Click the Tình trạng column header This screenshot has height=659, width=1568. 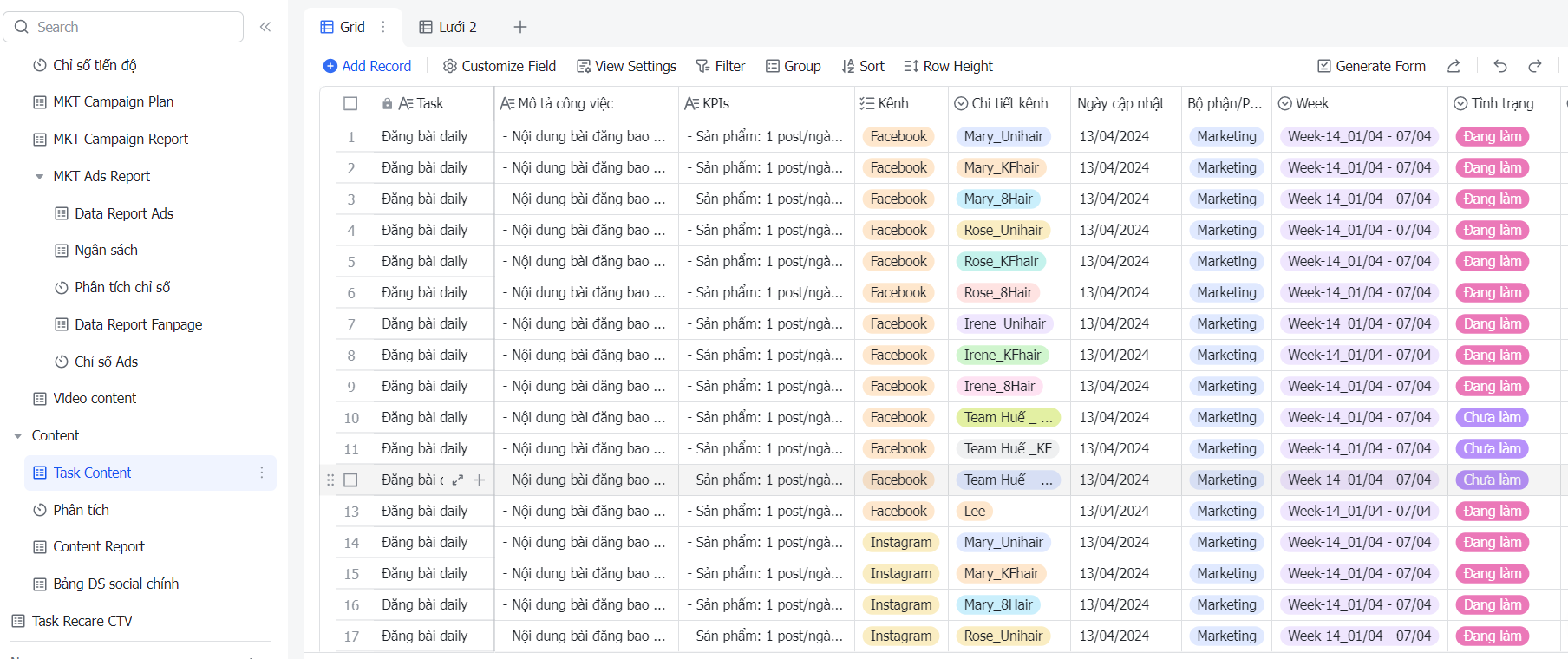tap(1503, 103)
